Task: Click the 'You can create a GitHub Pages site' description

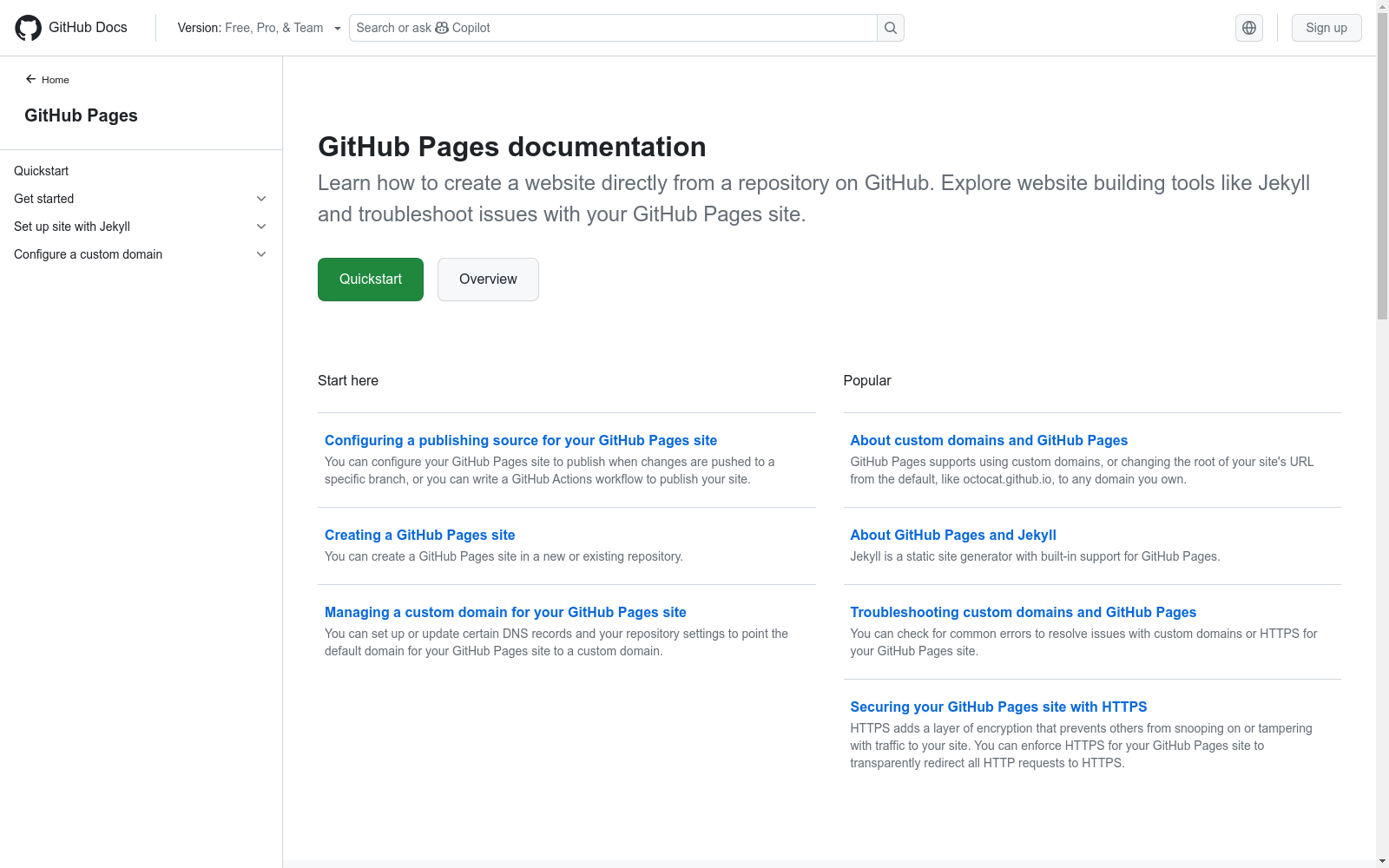Action: 504,556
